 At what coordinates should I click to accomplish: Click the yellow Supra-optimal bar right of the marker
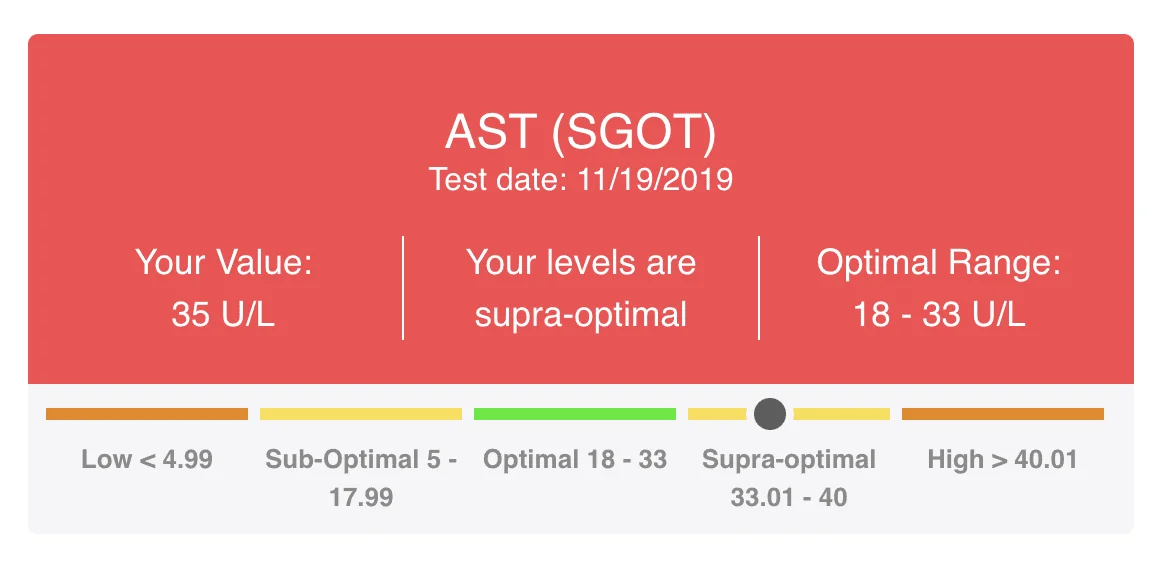point(842,414)
